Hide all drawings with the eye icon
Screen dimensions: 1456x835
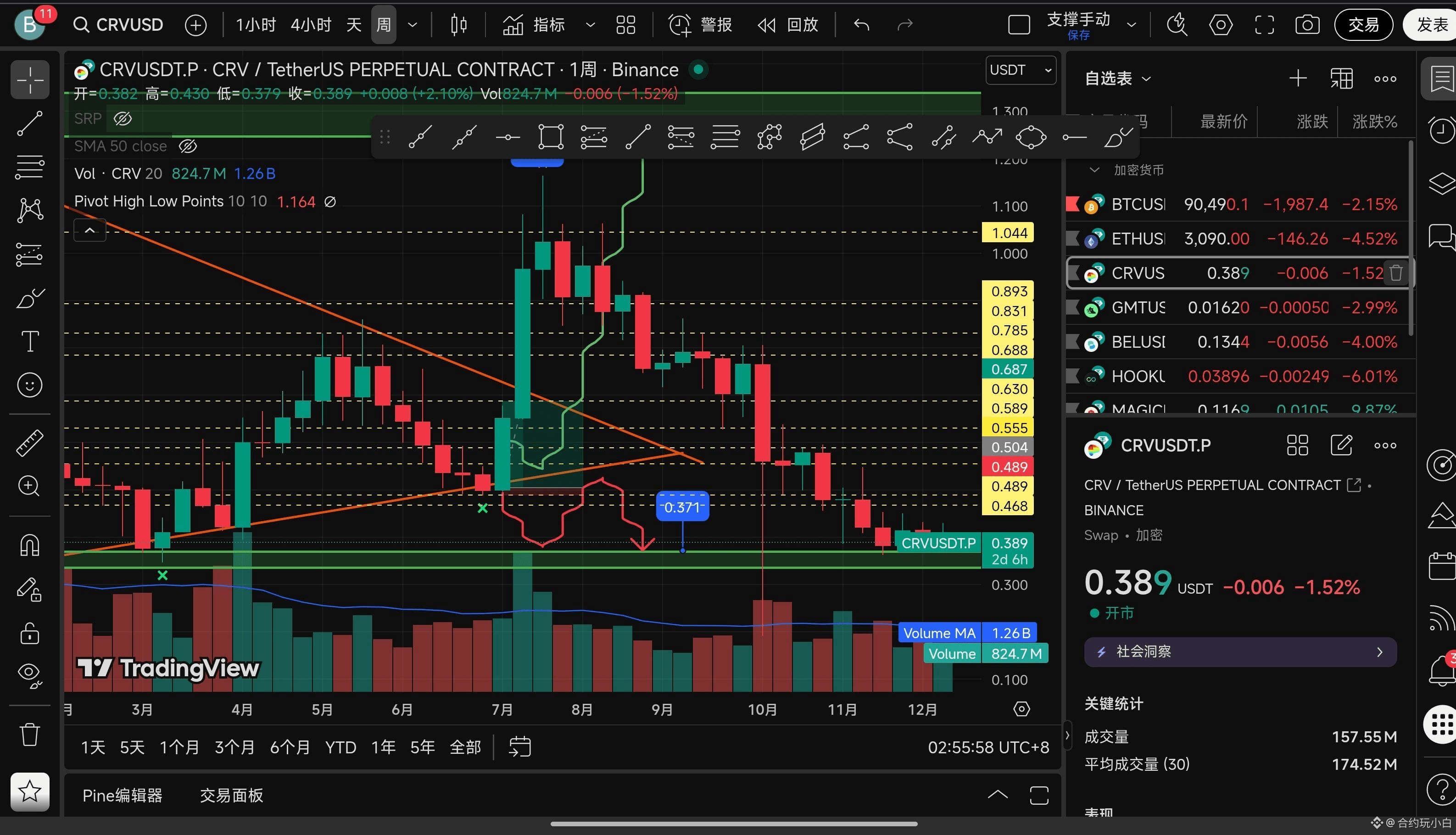coord(30,675)
